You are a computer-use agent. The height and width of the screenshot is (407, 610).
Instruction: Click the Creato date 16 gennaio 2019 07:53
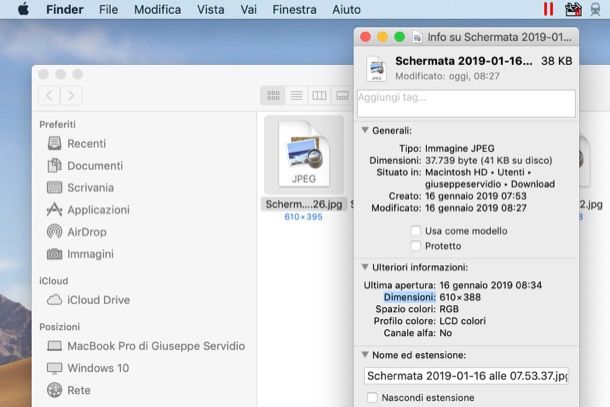[475, 196]
